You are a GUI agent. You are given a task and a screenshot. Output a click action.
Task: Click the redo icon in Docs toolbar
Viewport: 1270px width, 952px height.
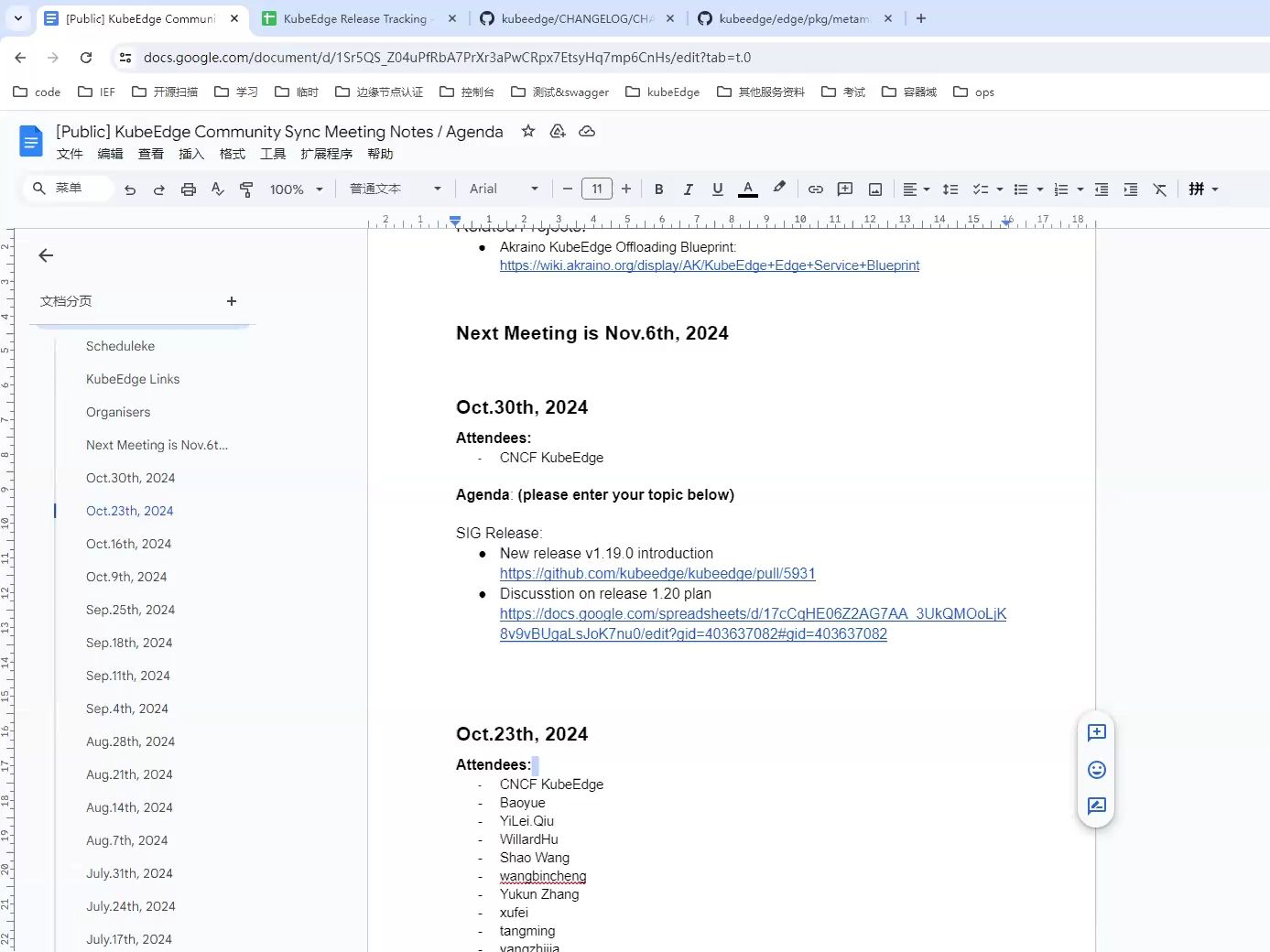coord(159,189)
